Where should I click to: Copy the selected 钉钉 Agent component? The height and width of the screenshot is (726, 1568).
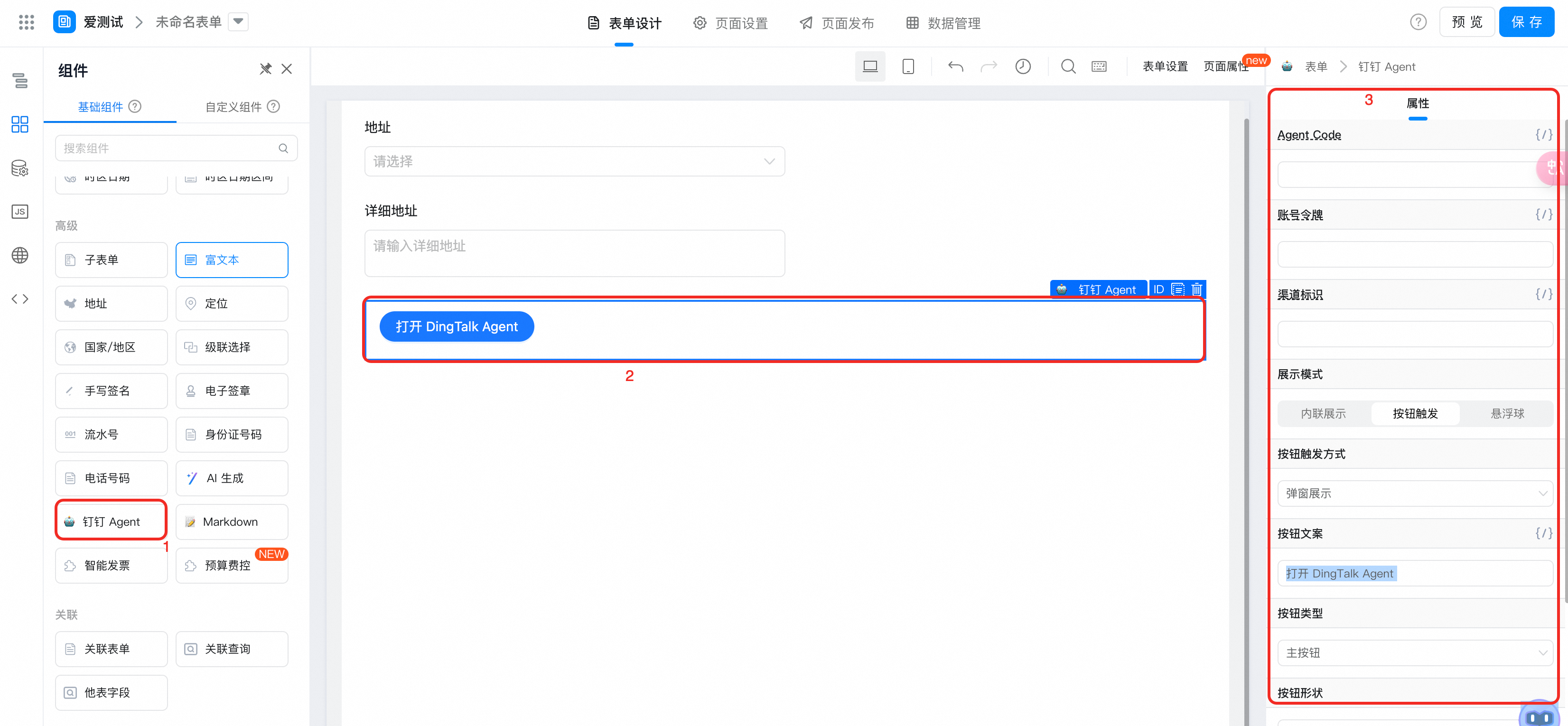pyautogui.click(x=1178, y=289)
